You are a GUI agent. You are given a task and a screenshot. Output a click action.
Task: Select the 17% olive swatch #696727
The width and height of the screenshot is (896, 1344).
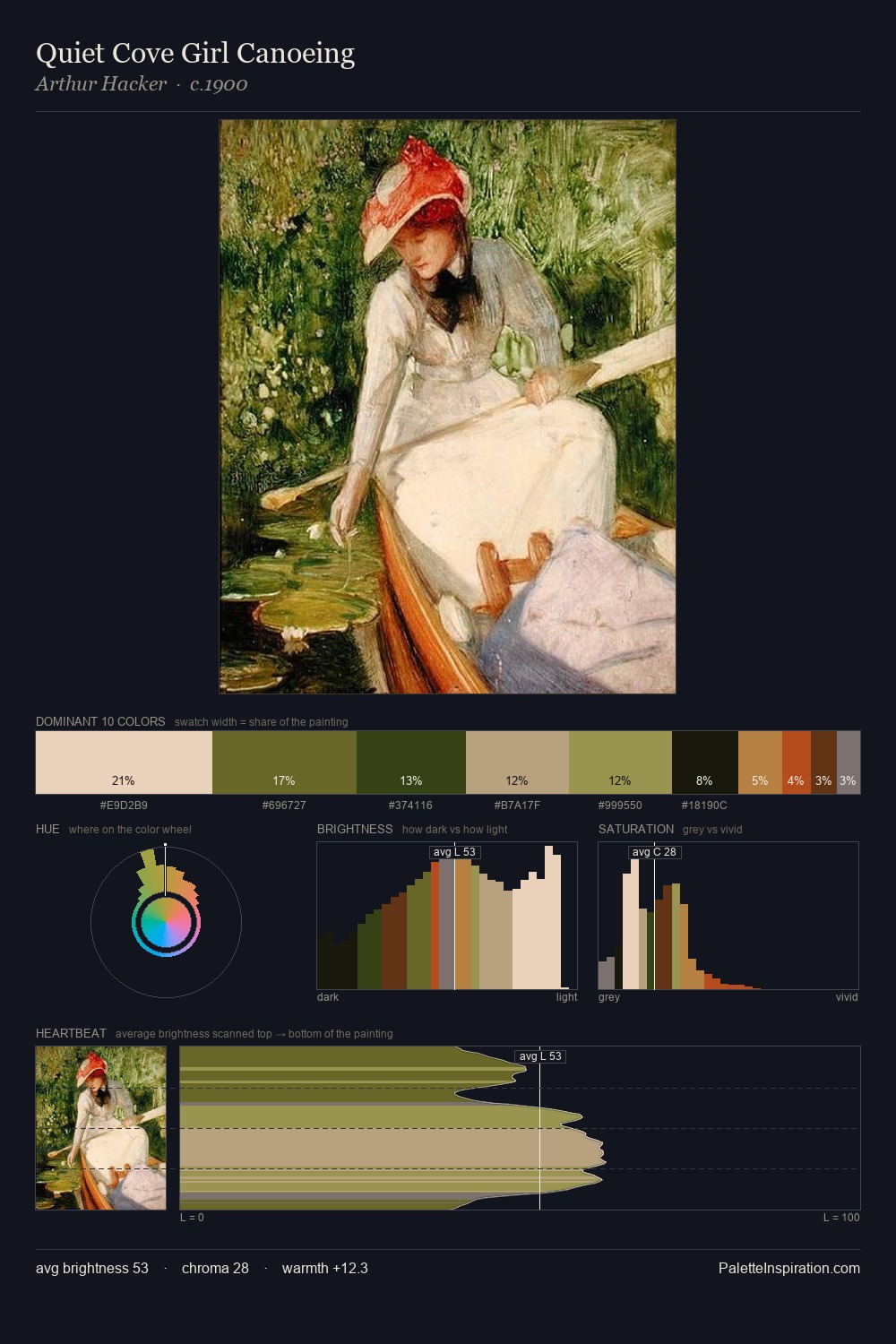click(x=284, y=762)
